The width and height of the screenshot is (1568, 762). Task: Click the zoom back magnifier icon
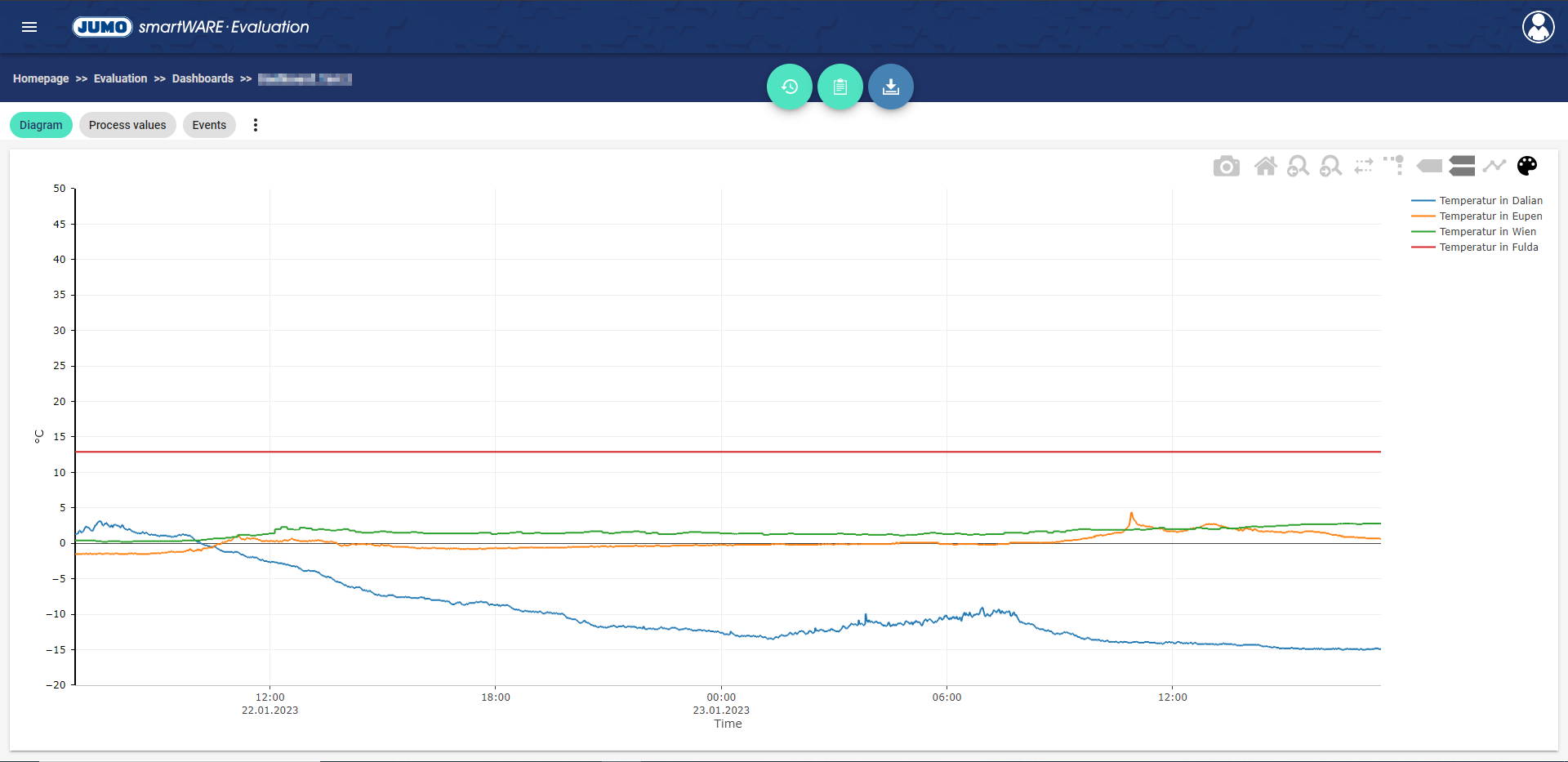tap(1298, 167)
